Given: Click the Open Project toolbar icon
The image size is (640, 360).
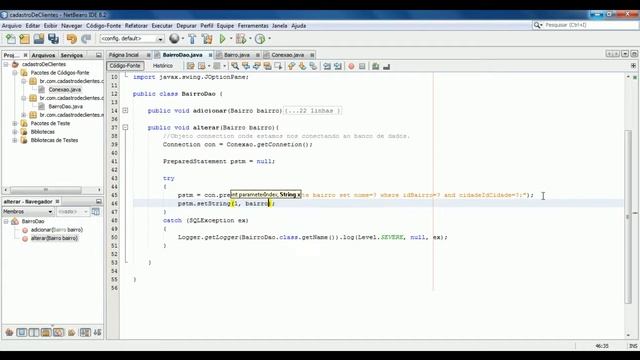Looking at the screenshot, I should click(39, 39).
